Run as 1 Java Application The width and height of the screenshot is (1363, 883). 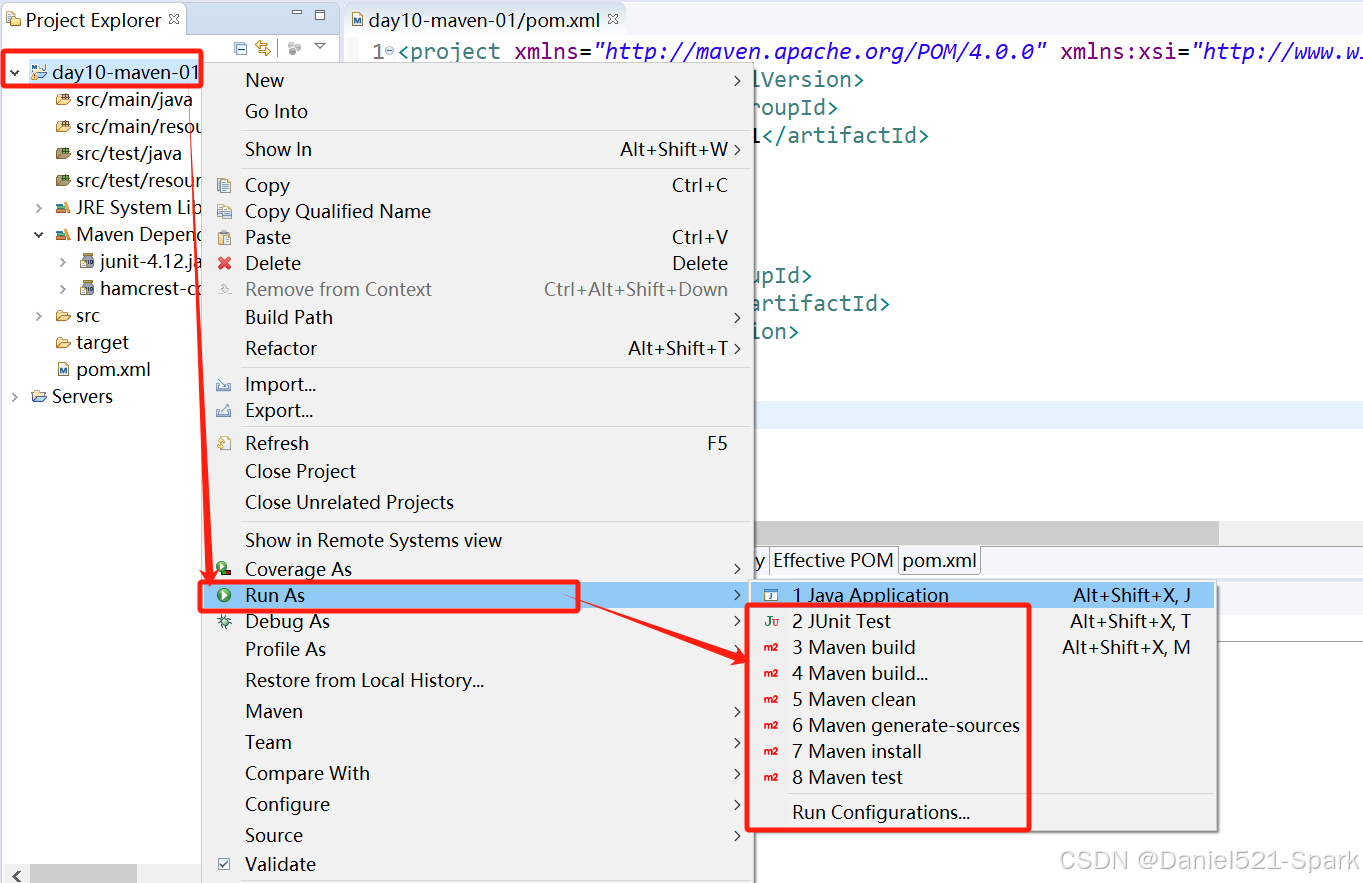982,595
